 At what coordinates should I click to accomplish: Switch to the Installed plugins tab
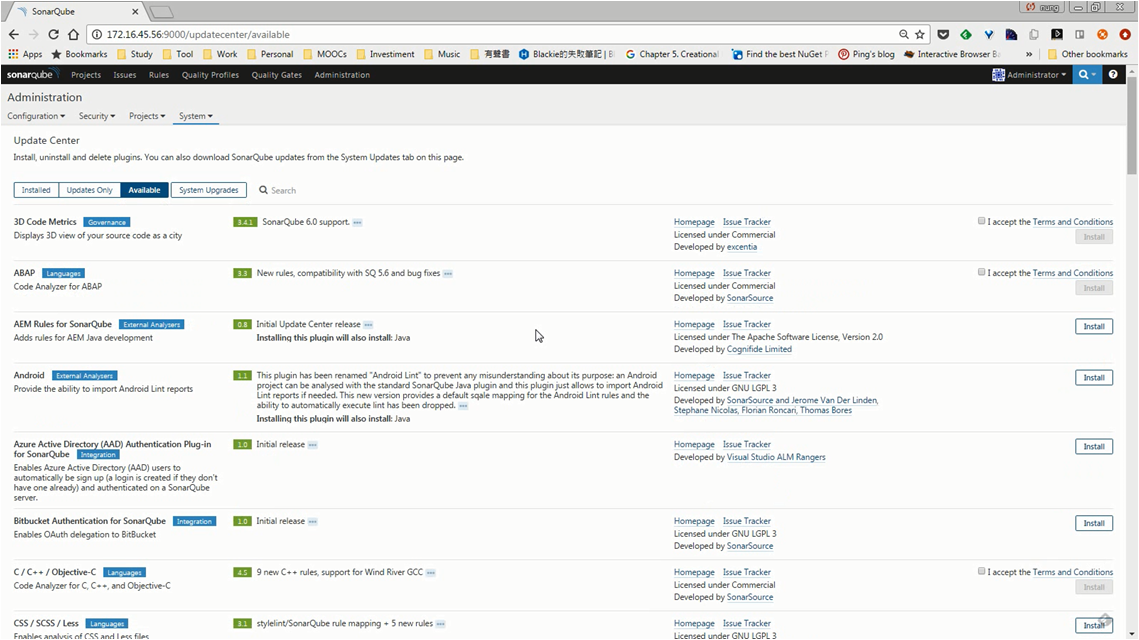(x=36, y=190)
